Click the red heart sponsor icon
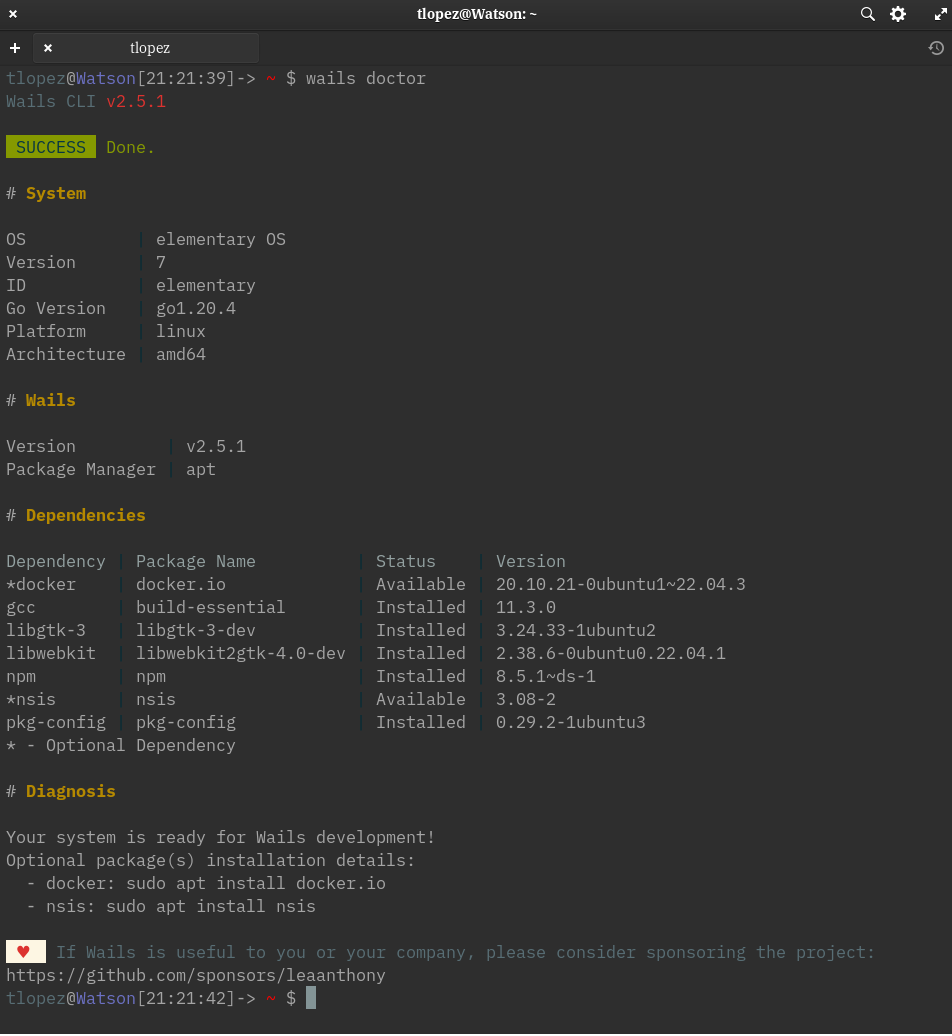This screenshot has height=1036, width=952. 25,952
